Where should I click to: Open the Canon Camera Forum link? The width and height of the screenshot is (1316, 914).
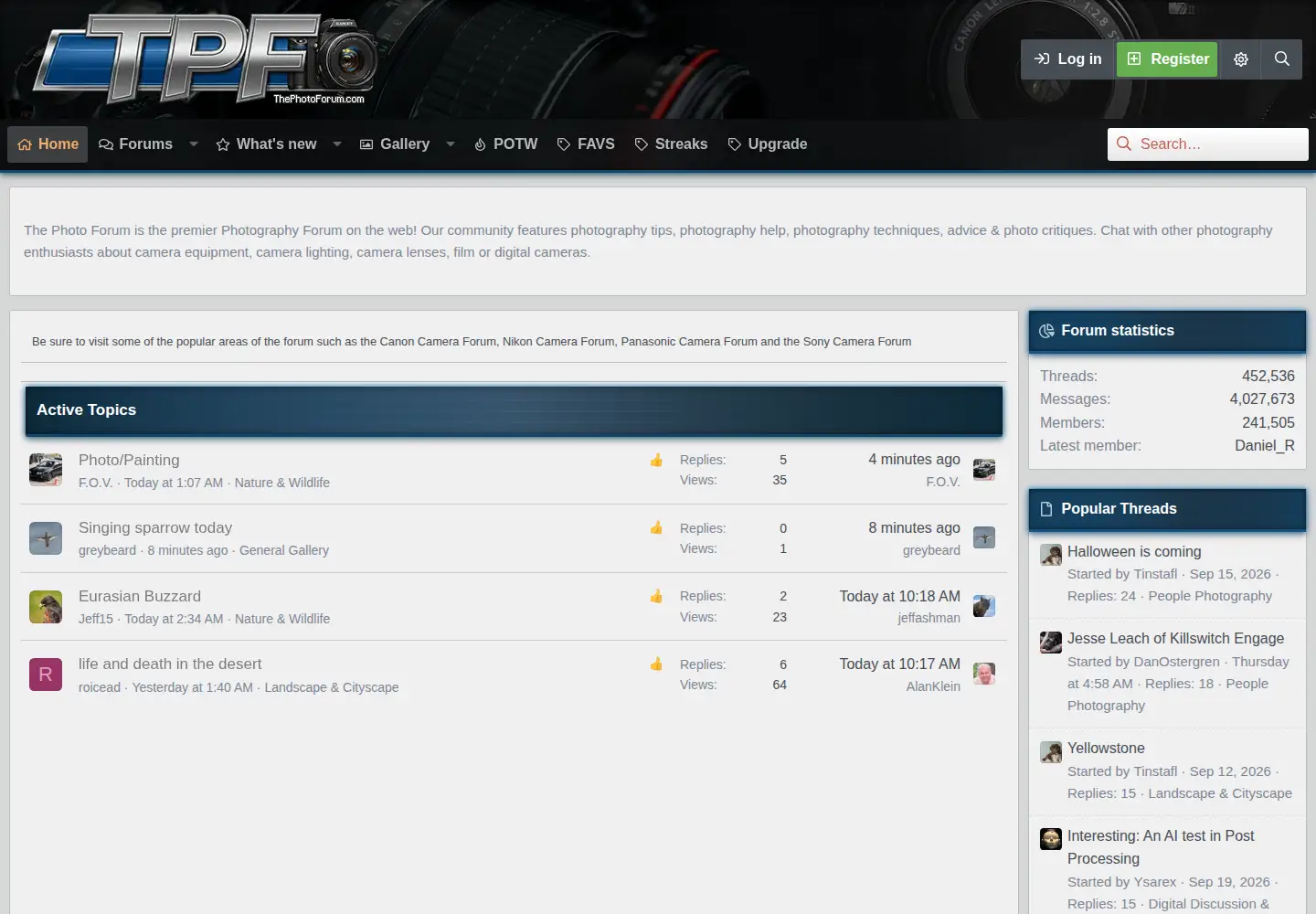[x=438, y=342]
